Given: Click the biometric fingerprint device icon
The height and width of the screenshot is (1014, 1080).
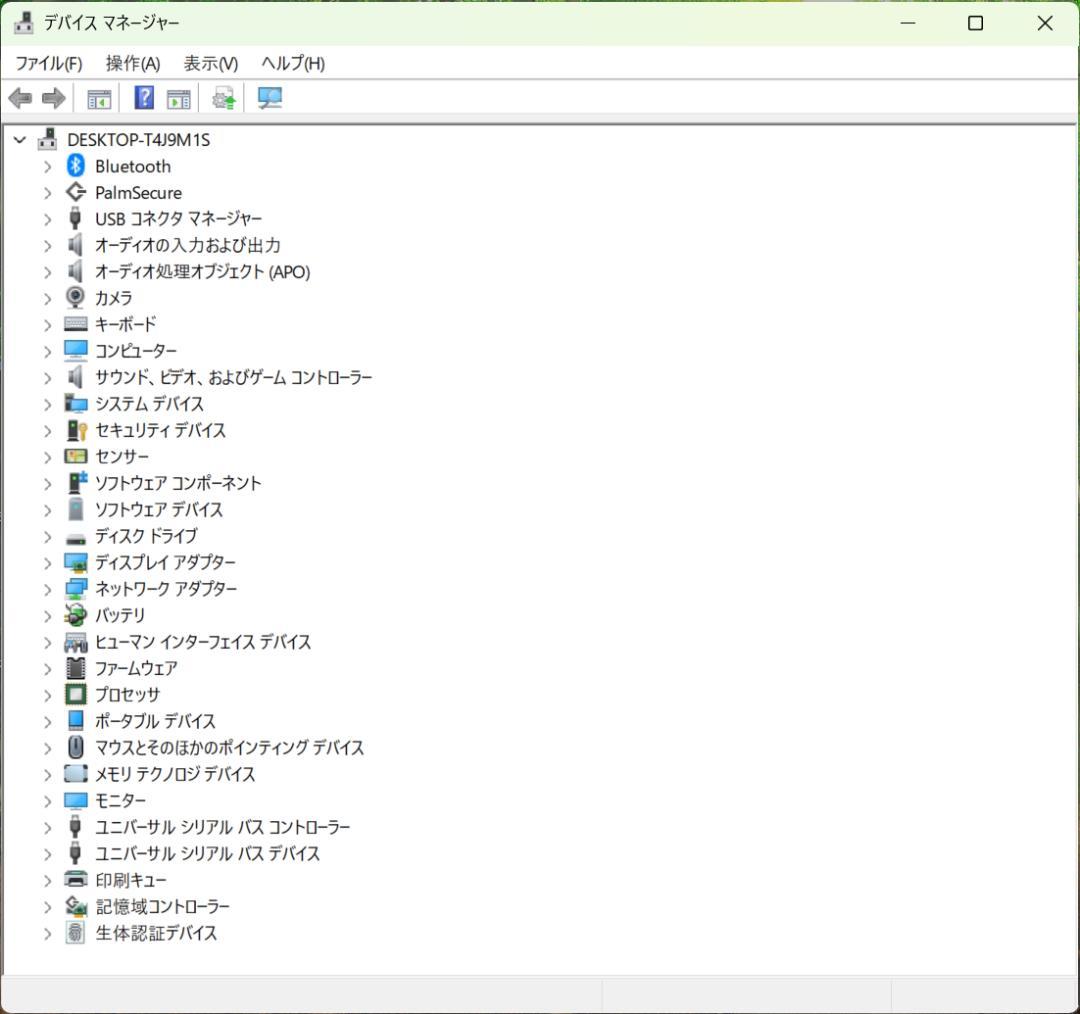Looking at the screenshot, I should (76, 933).
